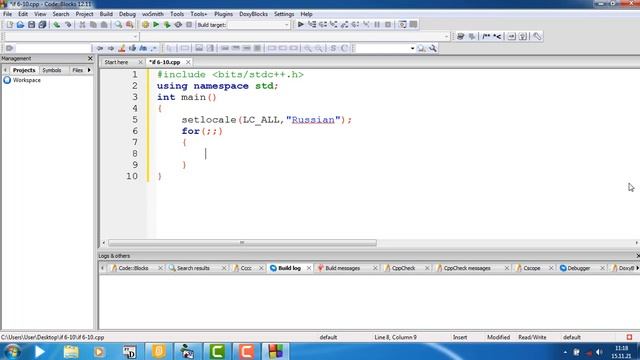The image size is (640, 360).
Task: Click the volume speaker tray icon
Action: [599, 352]
